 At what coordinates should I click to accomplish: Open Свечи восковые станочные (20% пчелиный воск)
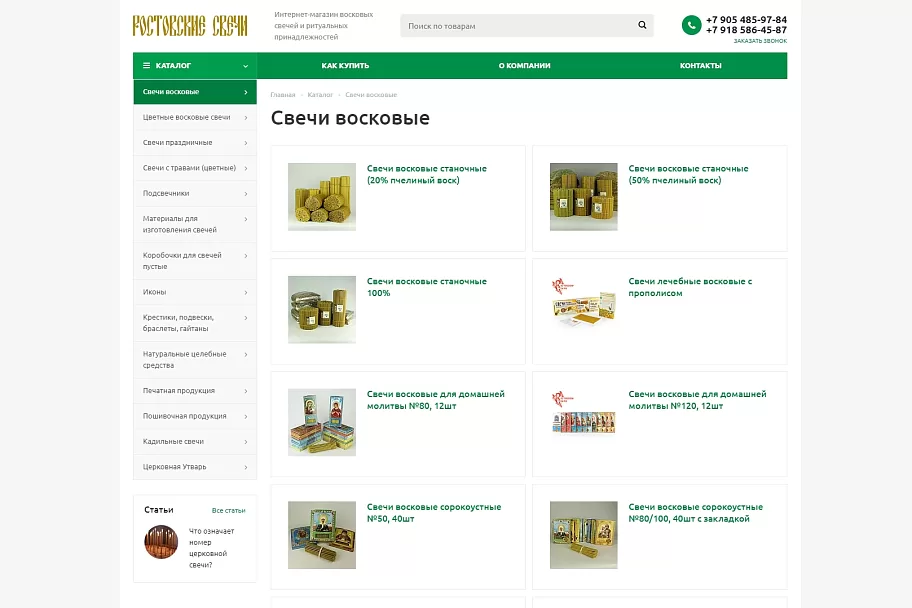[x=426, y=175]
